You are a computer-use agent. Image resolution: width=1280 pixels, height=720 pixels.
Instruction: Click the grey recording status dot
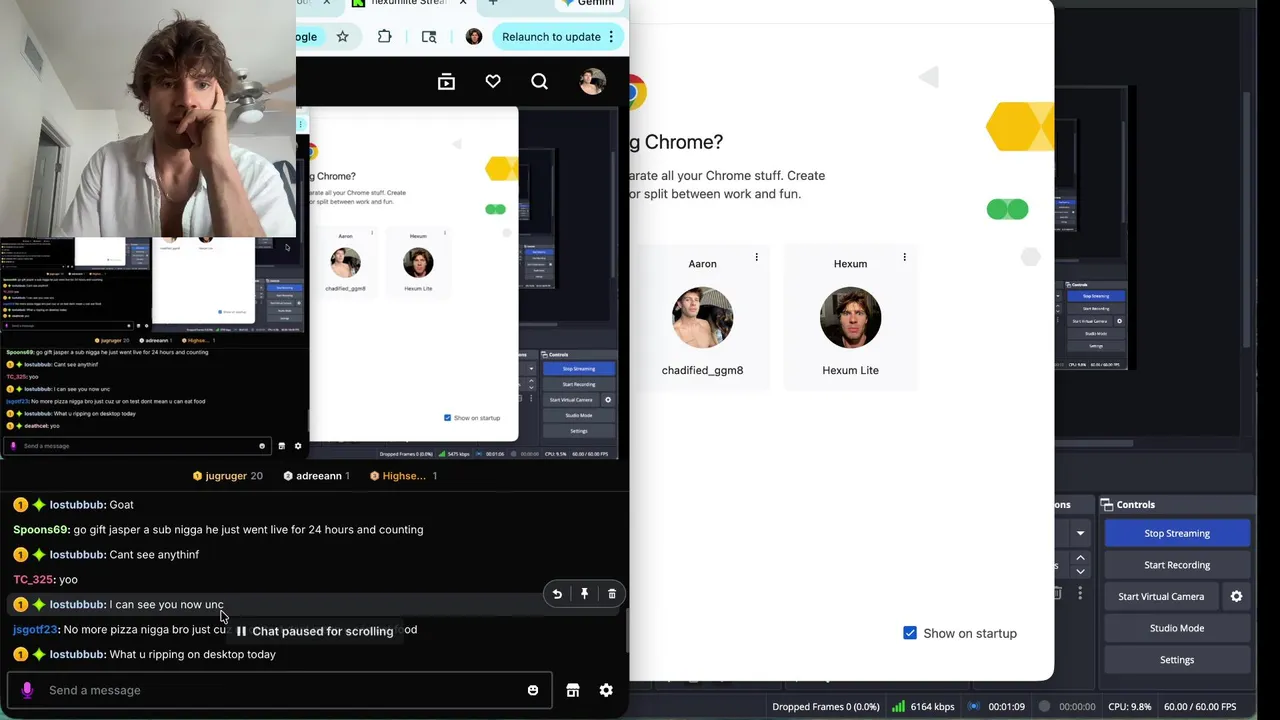(x=1044, y=706)
